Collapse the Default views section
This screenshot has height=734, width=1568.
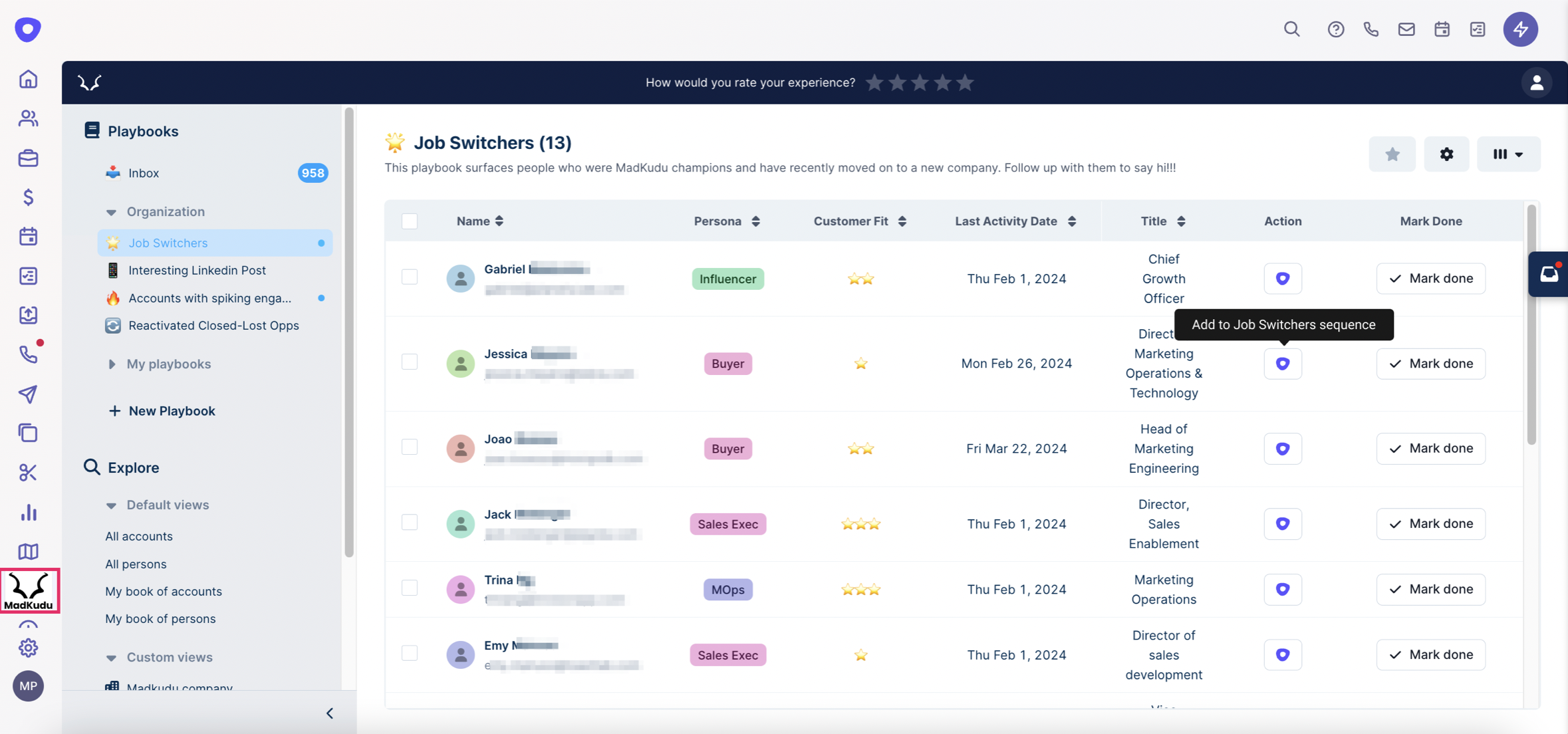coord(111,505)
